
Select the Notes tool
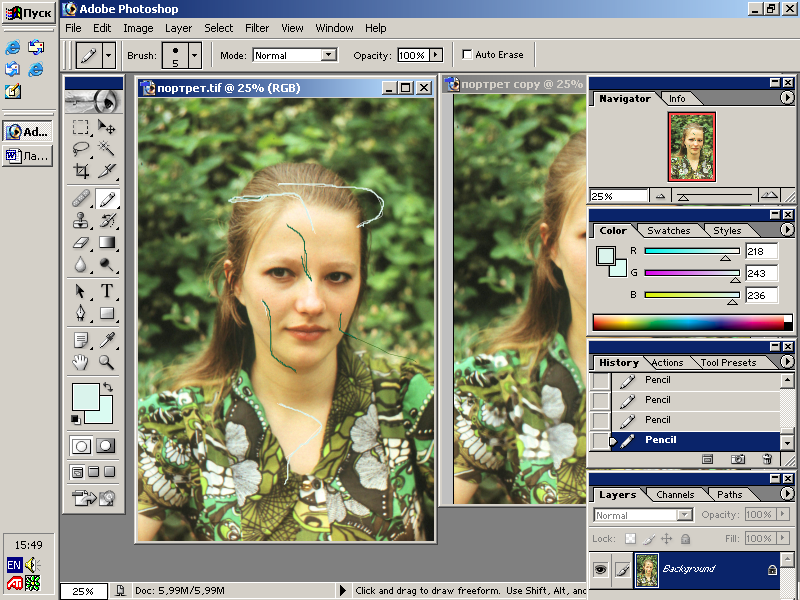pos(81,340)
